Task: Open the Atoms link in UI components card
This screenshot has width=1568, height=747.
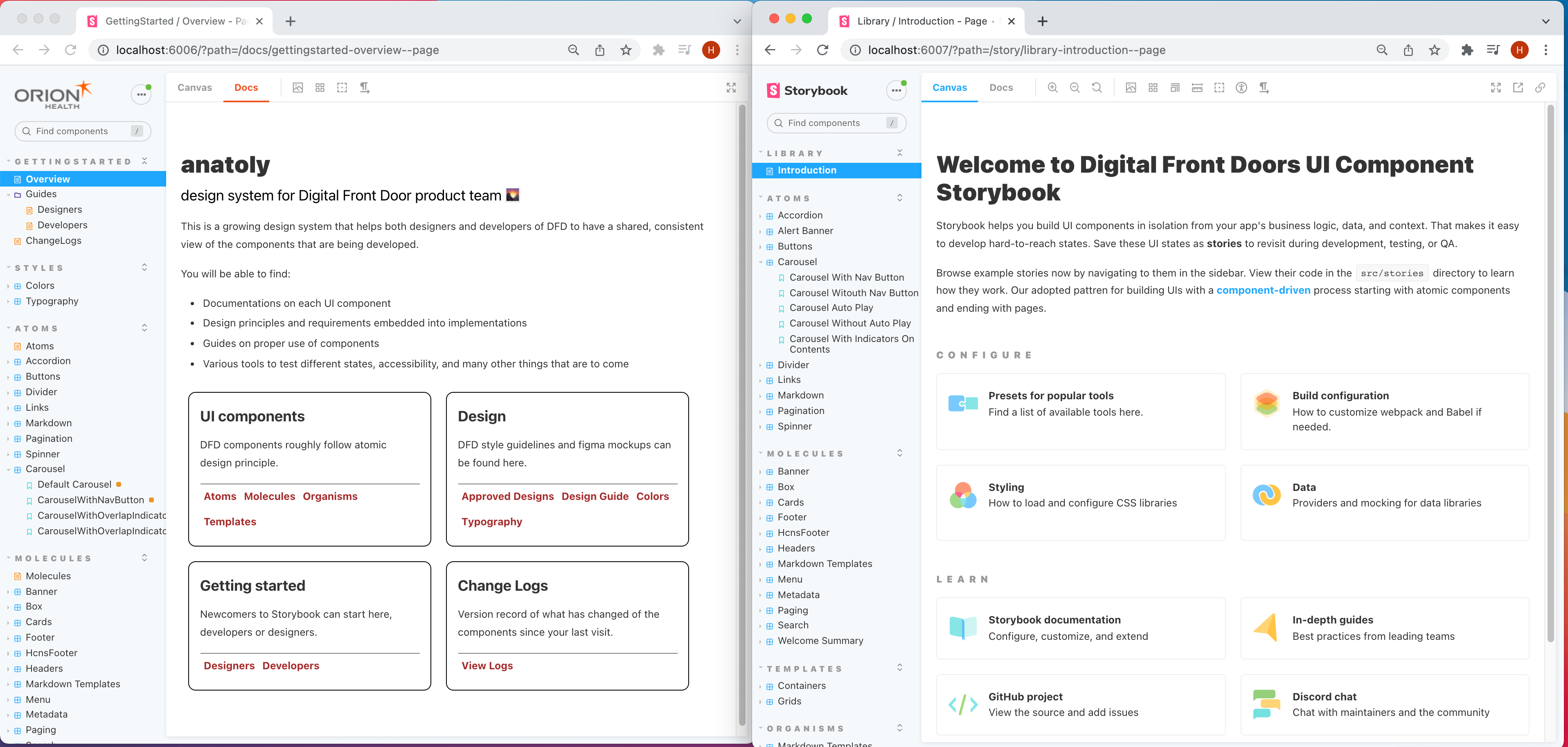Action: [x=220, y=497]
